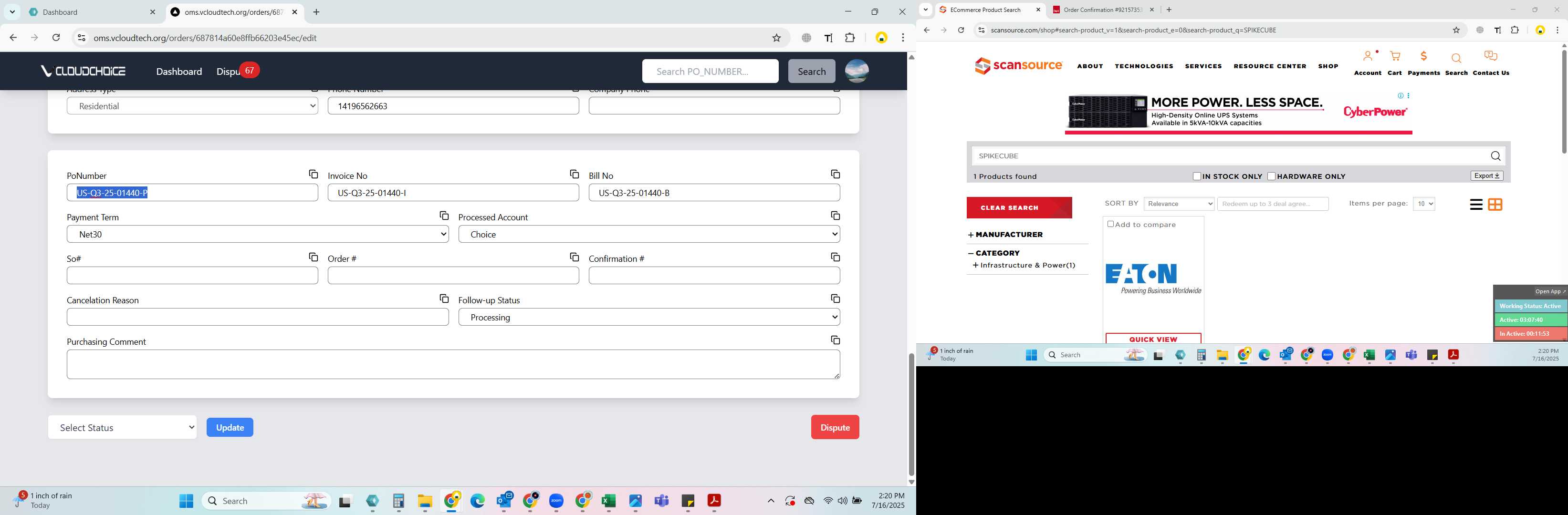
Task: Open the RESOURCE CENTER menu
Action: coord(1270,66)
